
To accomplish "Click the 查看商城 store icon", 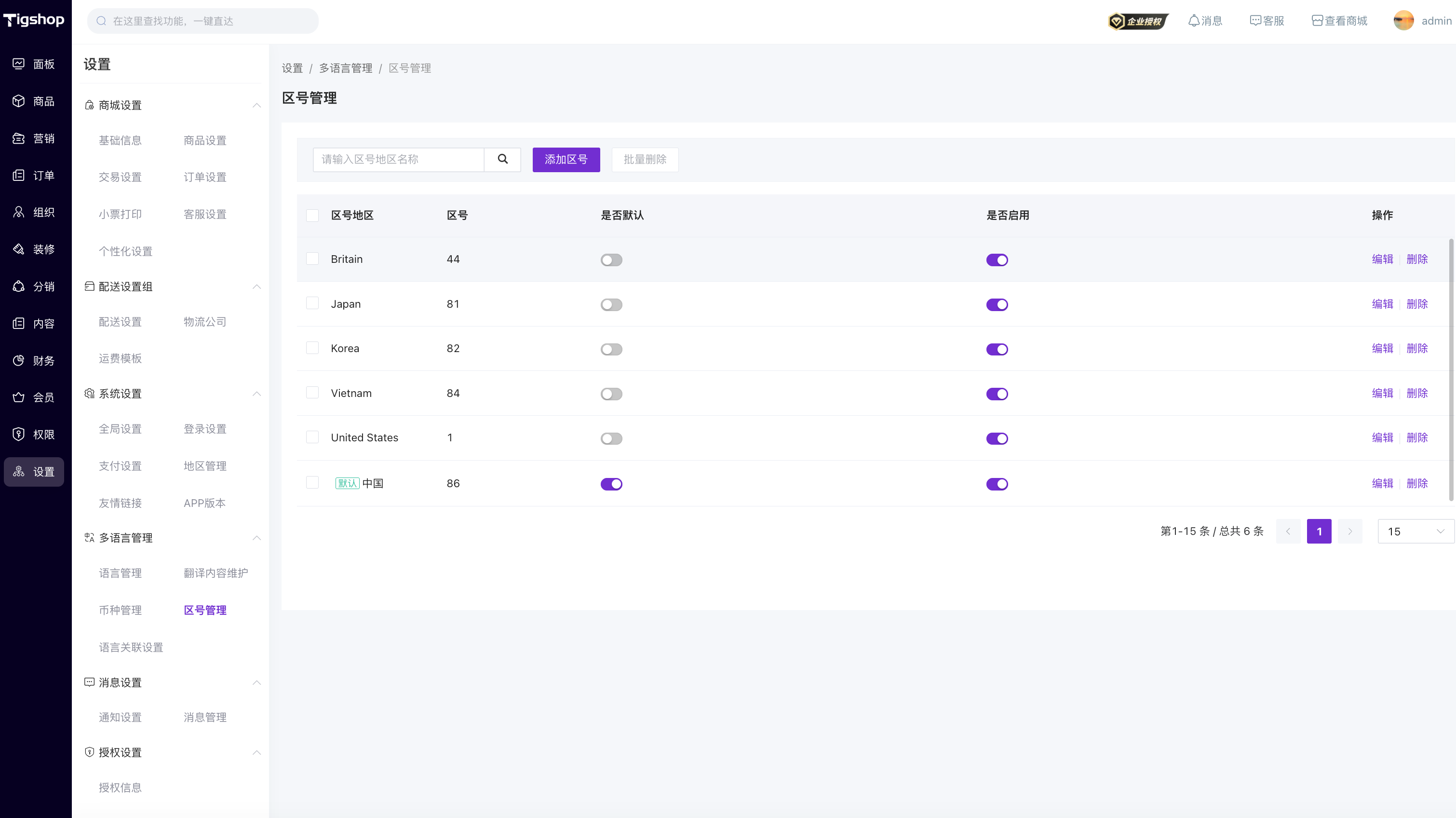I will tap(1317, 21).
